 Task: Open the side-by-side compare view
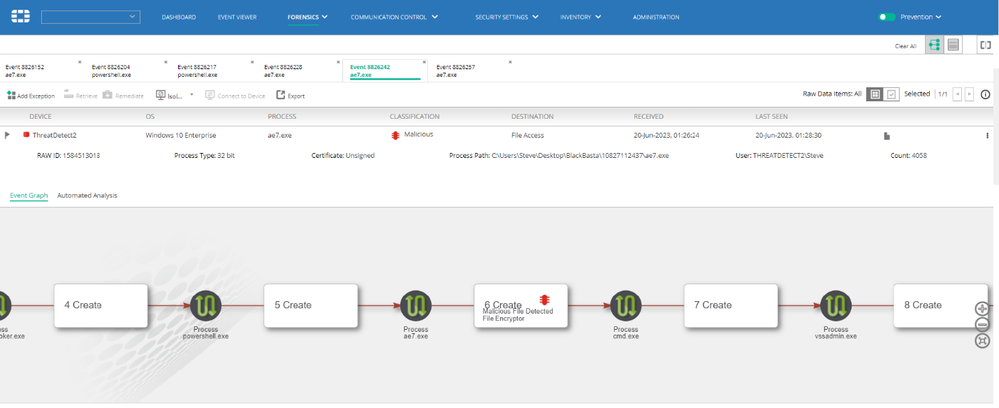click(x=986, y=45)
